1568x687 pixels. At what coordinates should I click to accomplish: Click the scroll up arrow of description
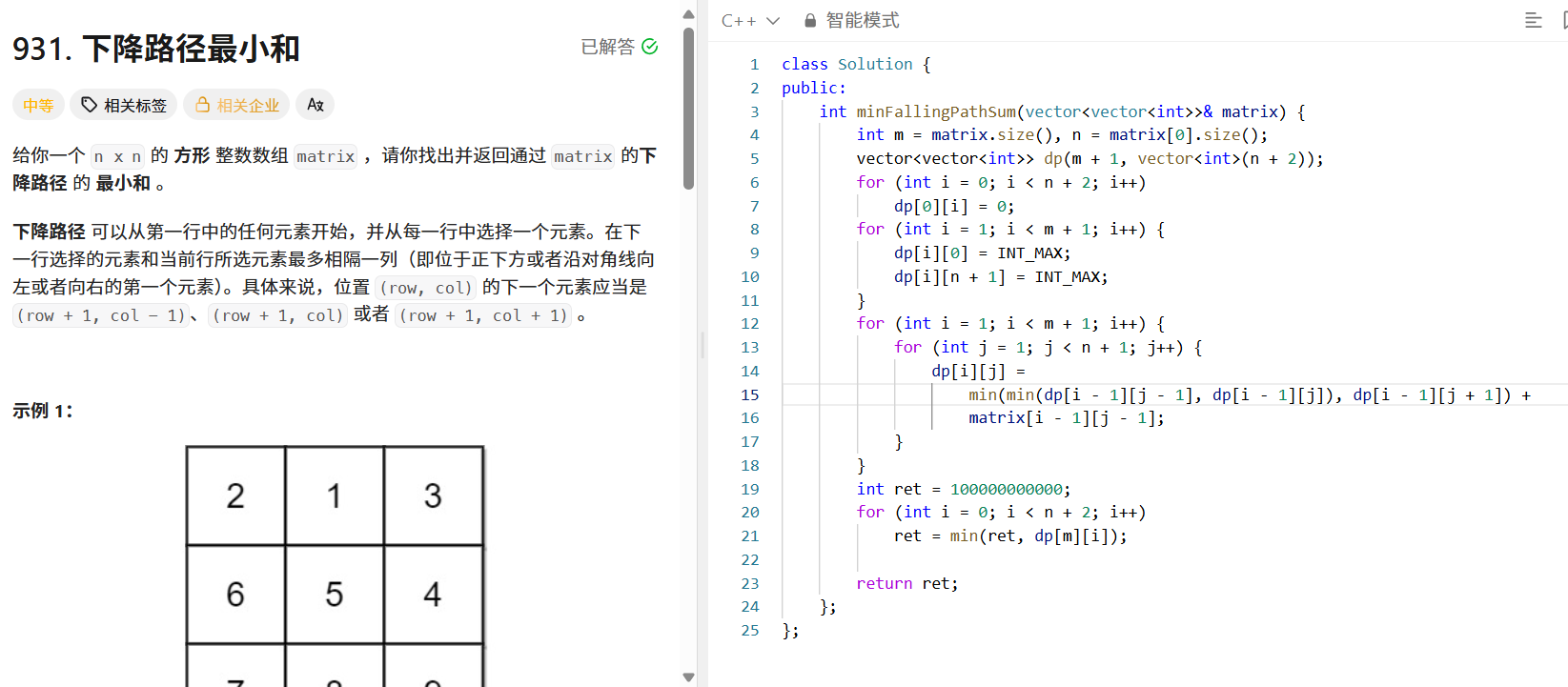pos(688,13)
